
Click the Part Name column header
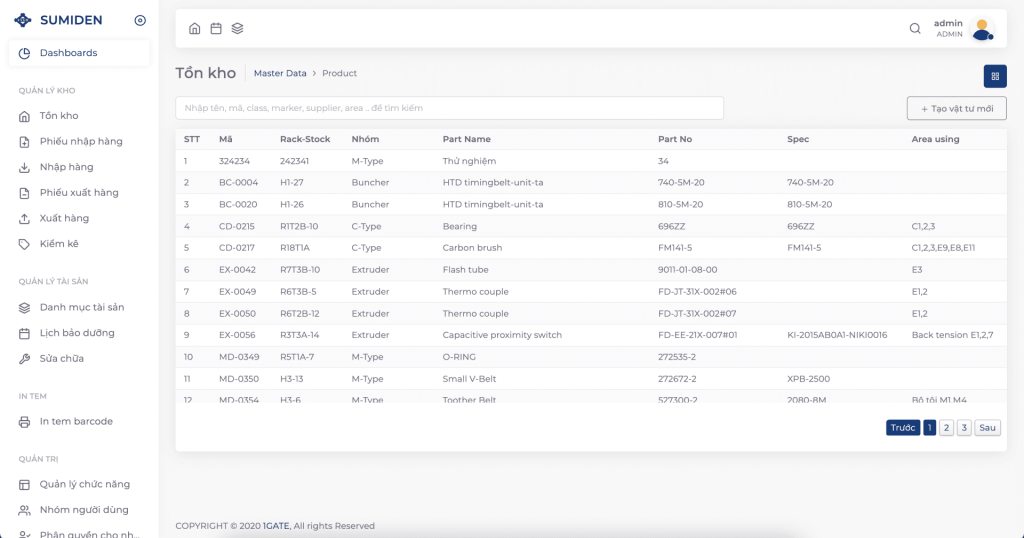tap(466, 139)
